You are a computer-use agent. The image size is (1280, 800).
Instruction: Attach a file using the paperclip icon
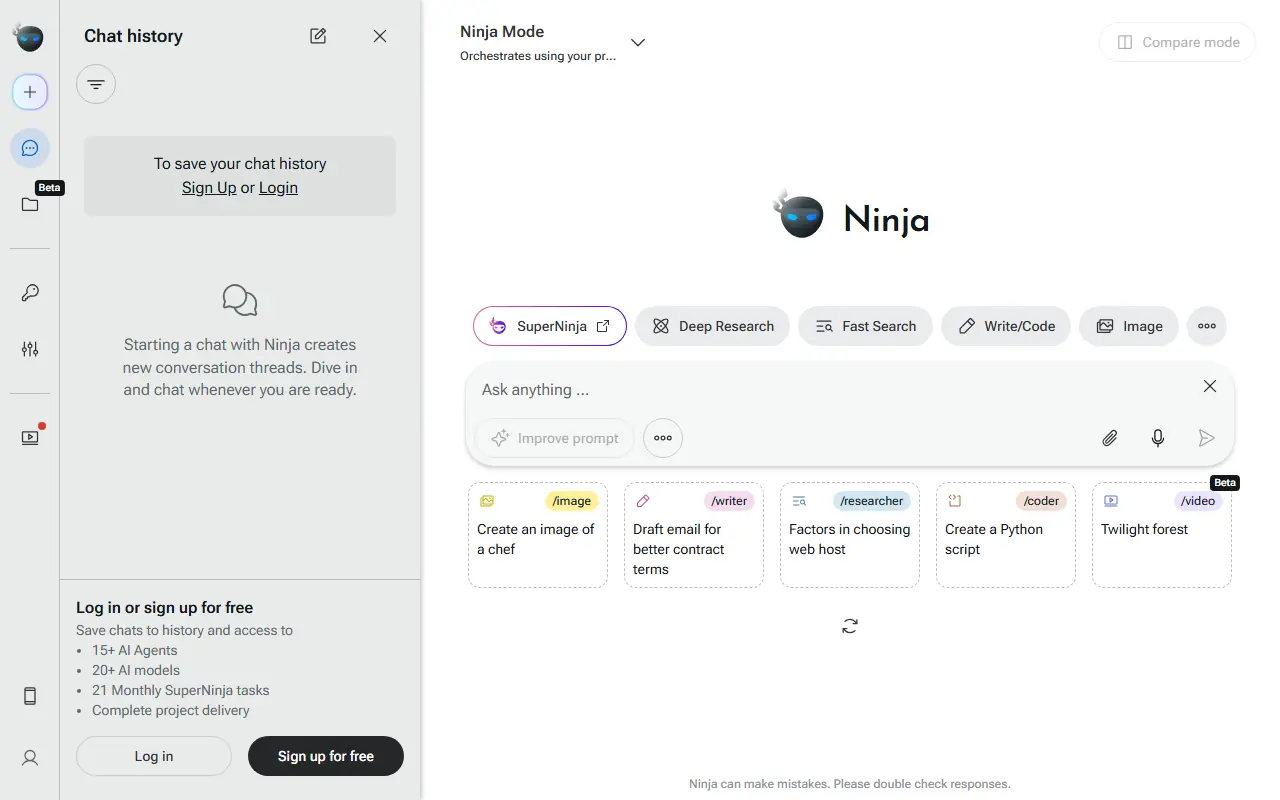[1109, 438]
